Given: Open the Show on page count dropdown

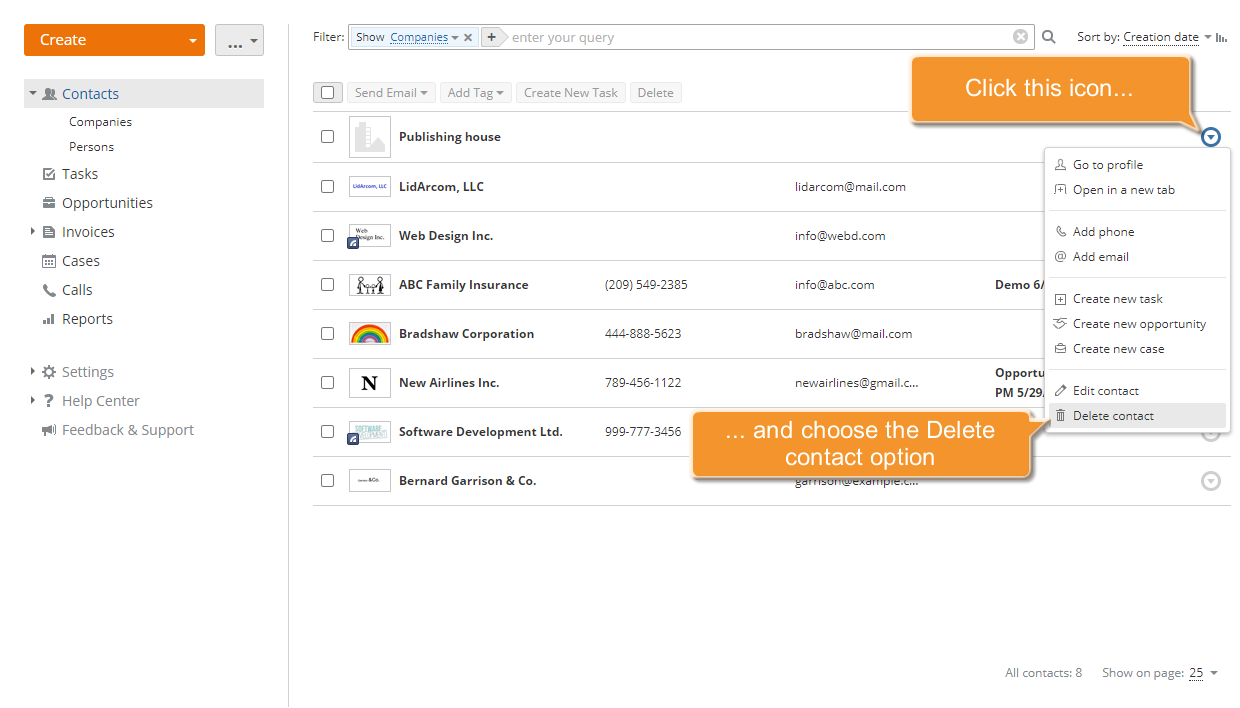Looking at the screenshot, I should pos(1203,673).
